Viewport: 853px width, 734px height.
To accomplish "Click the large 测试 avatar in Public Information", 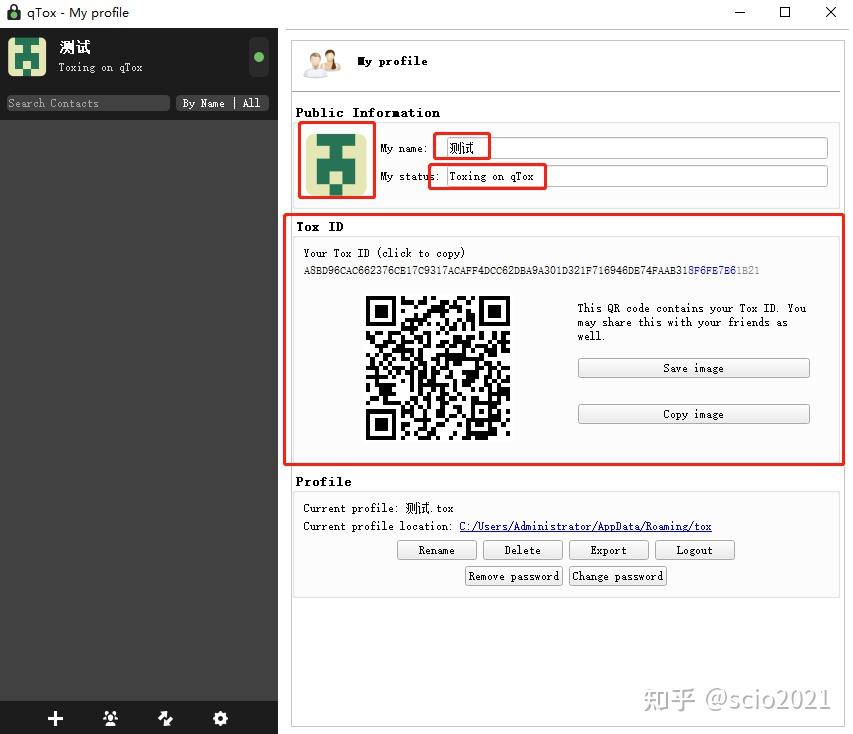I will pyautogui.click(x=336, y=161).
